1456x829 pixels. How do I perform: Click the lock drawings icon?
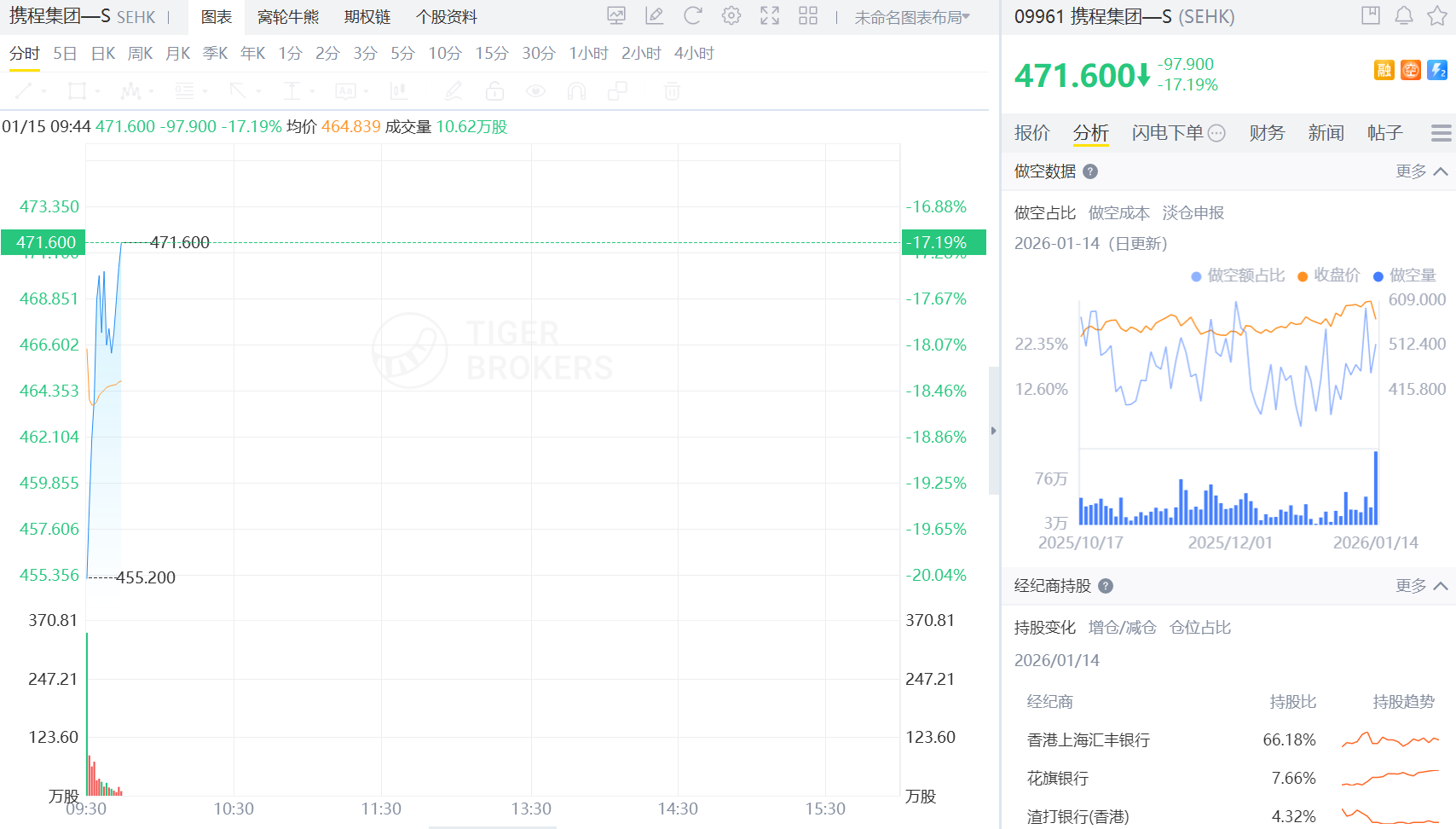[494, 91]
